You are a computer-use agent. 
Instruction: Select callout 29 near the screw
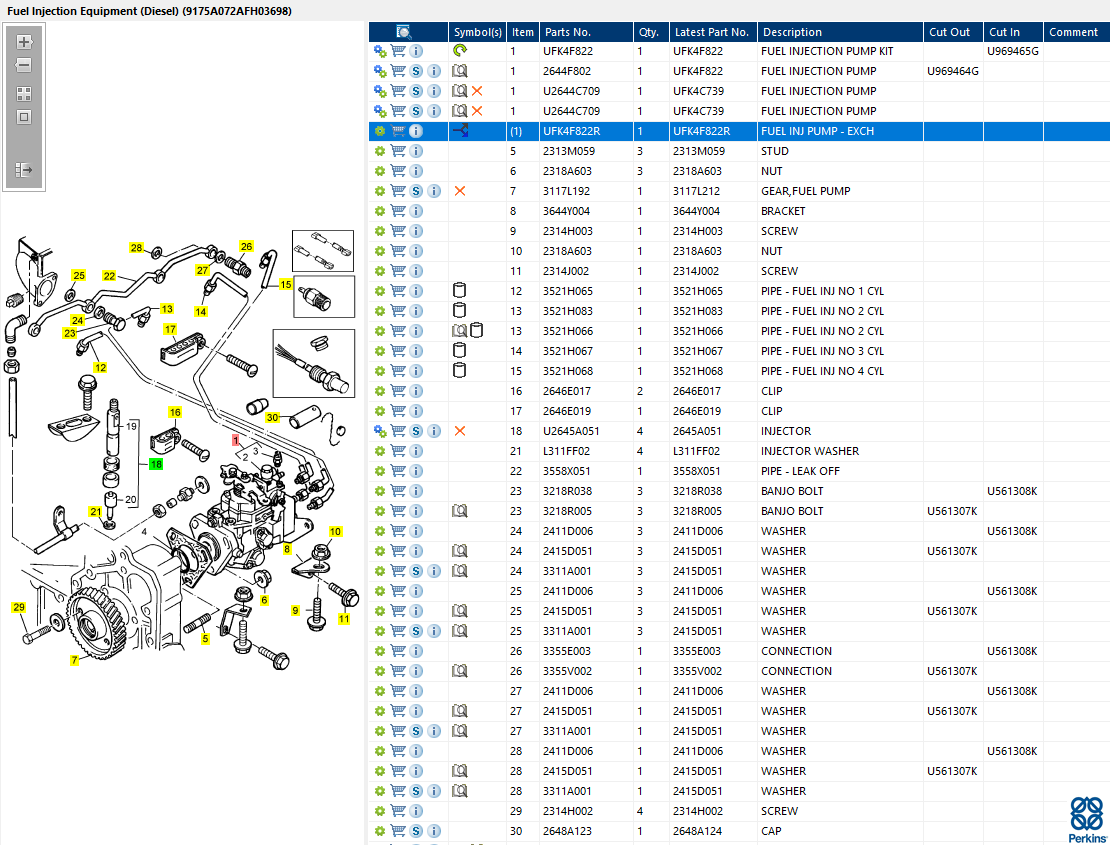19,607
